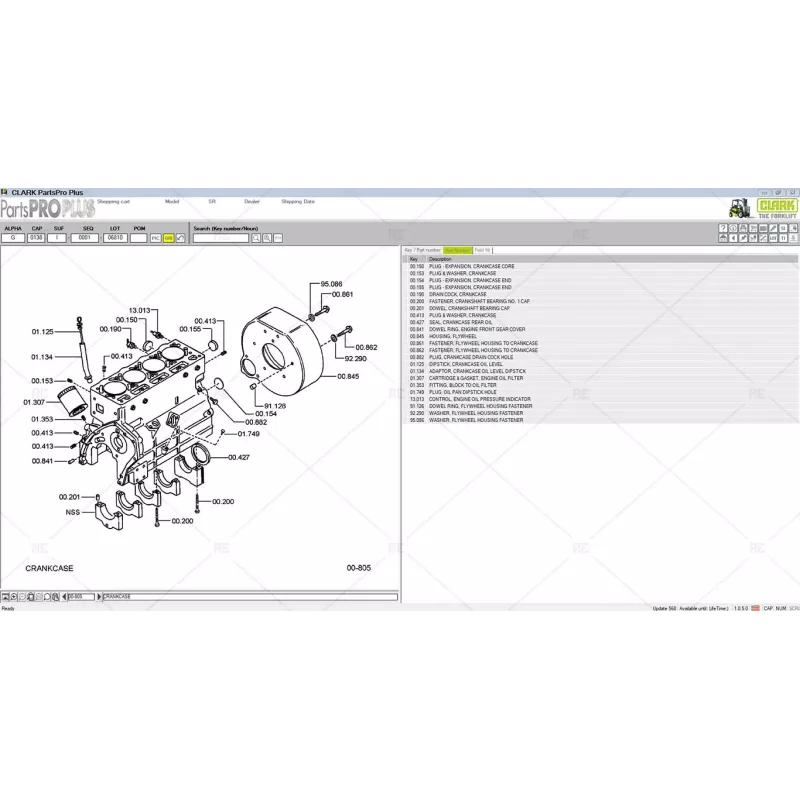This screenshot has width=800, height=800.
Task: Click the magnifier search icon
Action: click(x=256, y=238)
